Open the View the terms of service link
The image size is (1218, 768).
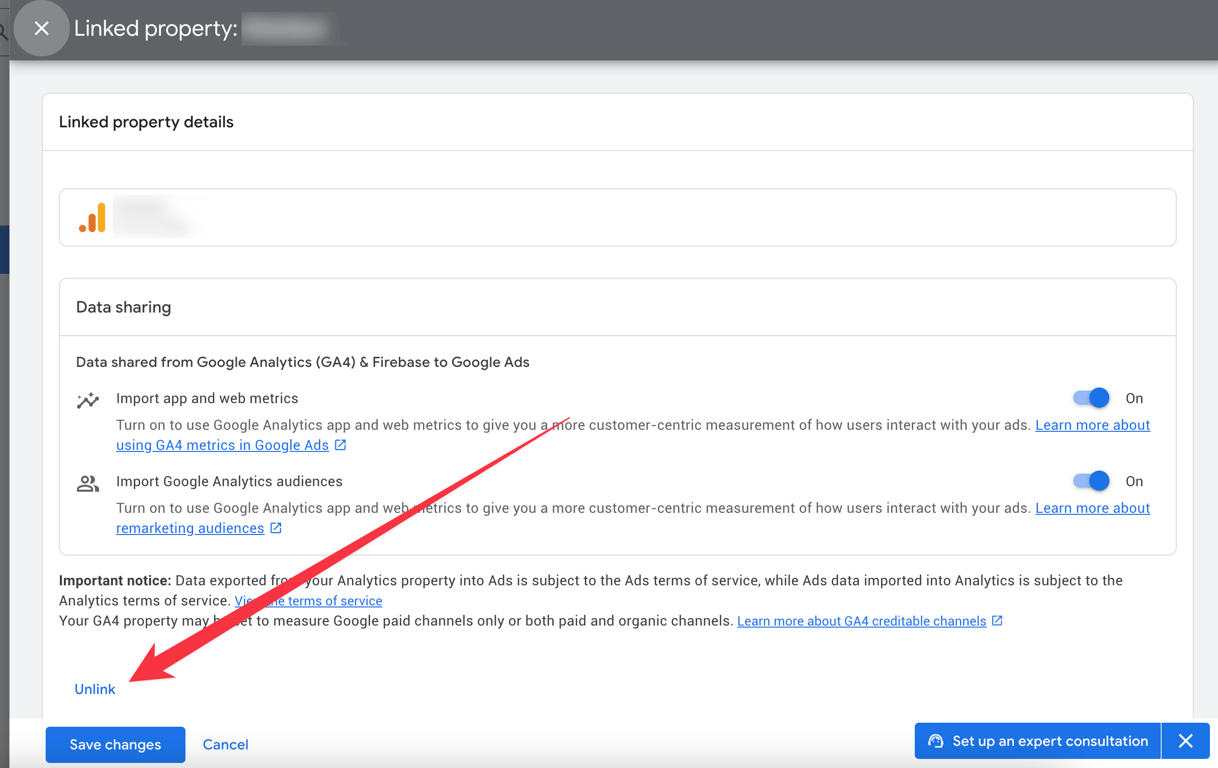point(308,601)
